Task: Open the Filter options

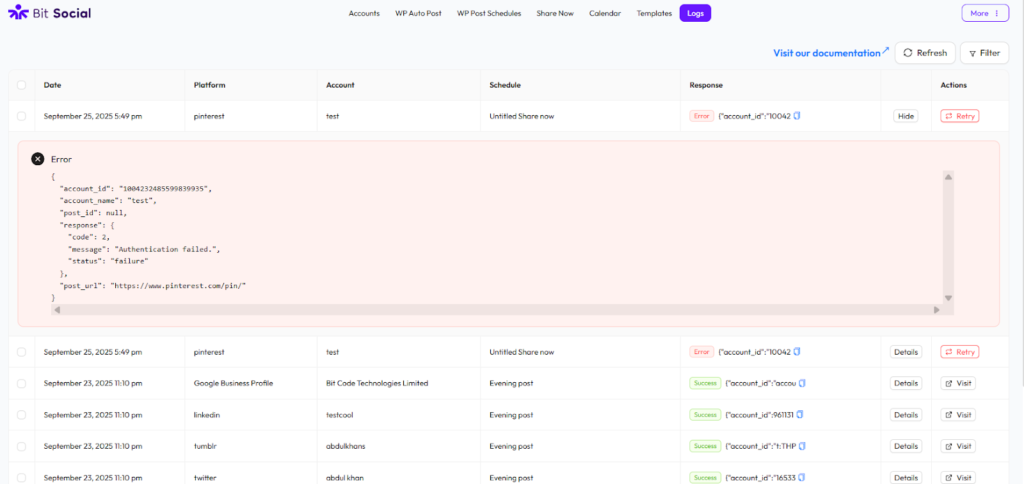Action: [984, 53]
